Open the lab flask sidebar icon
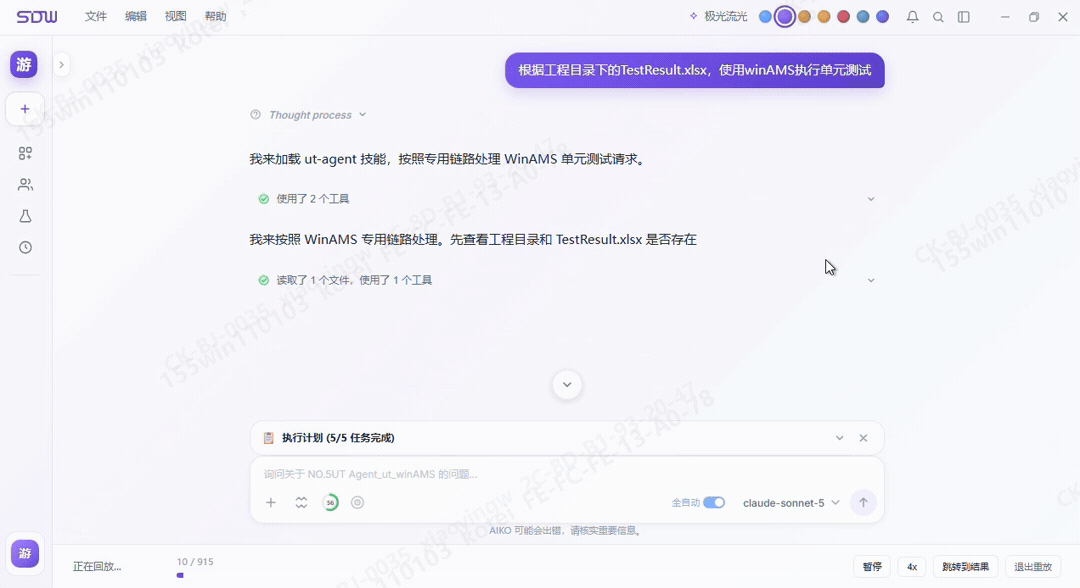The height and width of the screenshot is (588, 1080). [x=25, y=216]
